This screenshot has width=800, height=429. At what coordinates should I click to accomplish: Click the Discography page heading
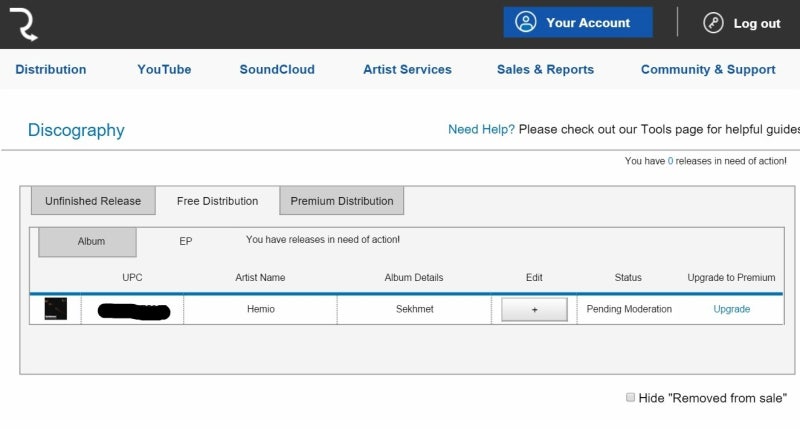76,130
